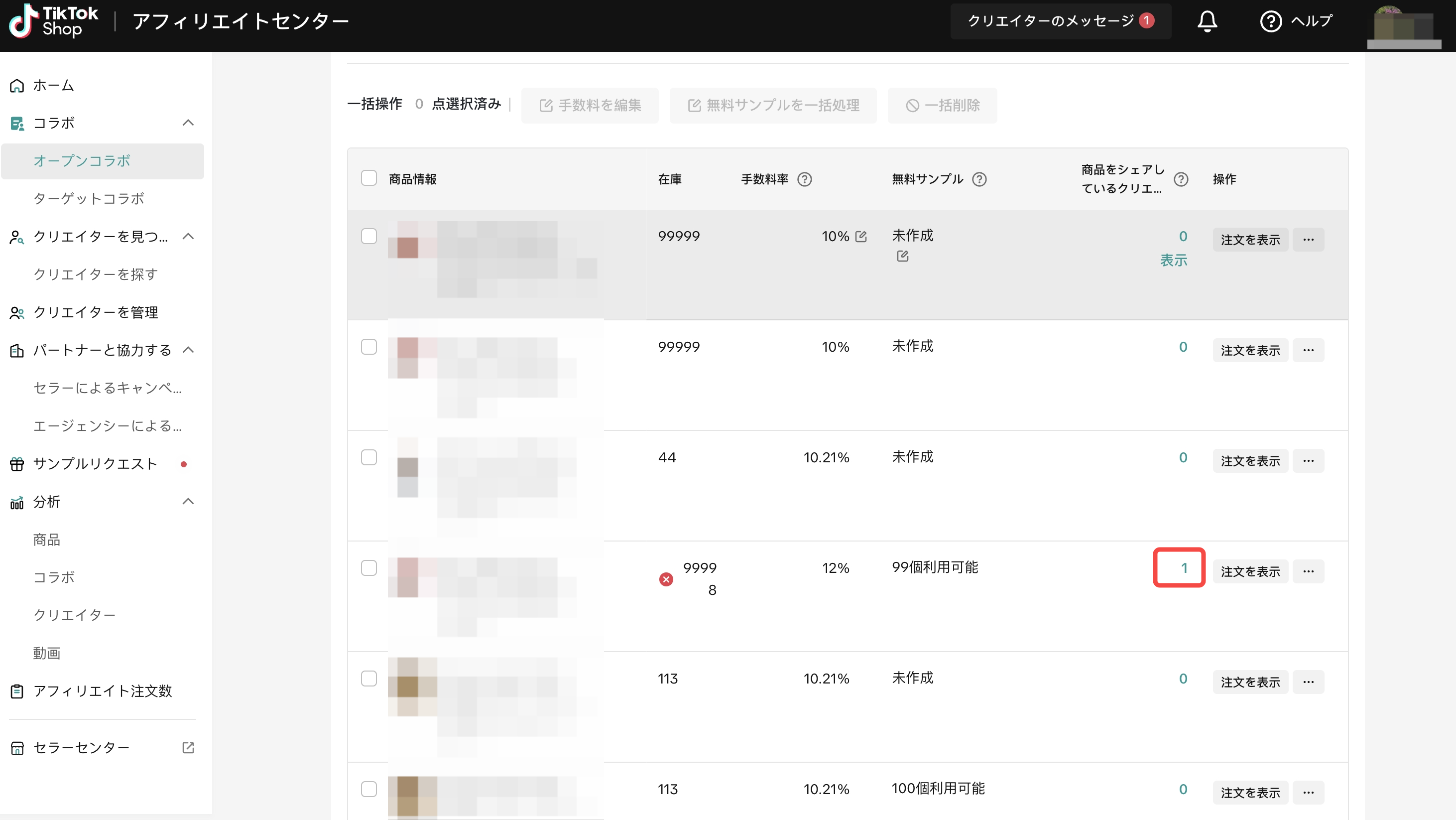Click the 手数料を編集 button
This screenshot has width=1456, height=820.
point(590,105)
